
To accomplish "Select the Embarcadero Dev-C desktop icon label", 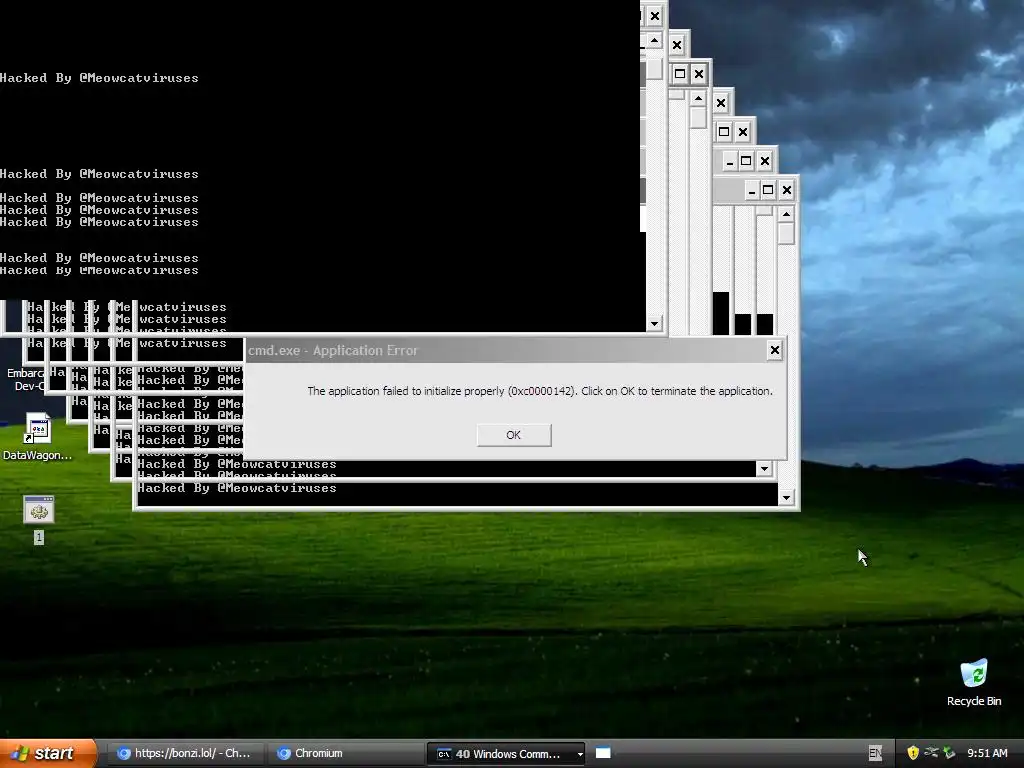I will [24, 379].
